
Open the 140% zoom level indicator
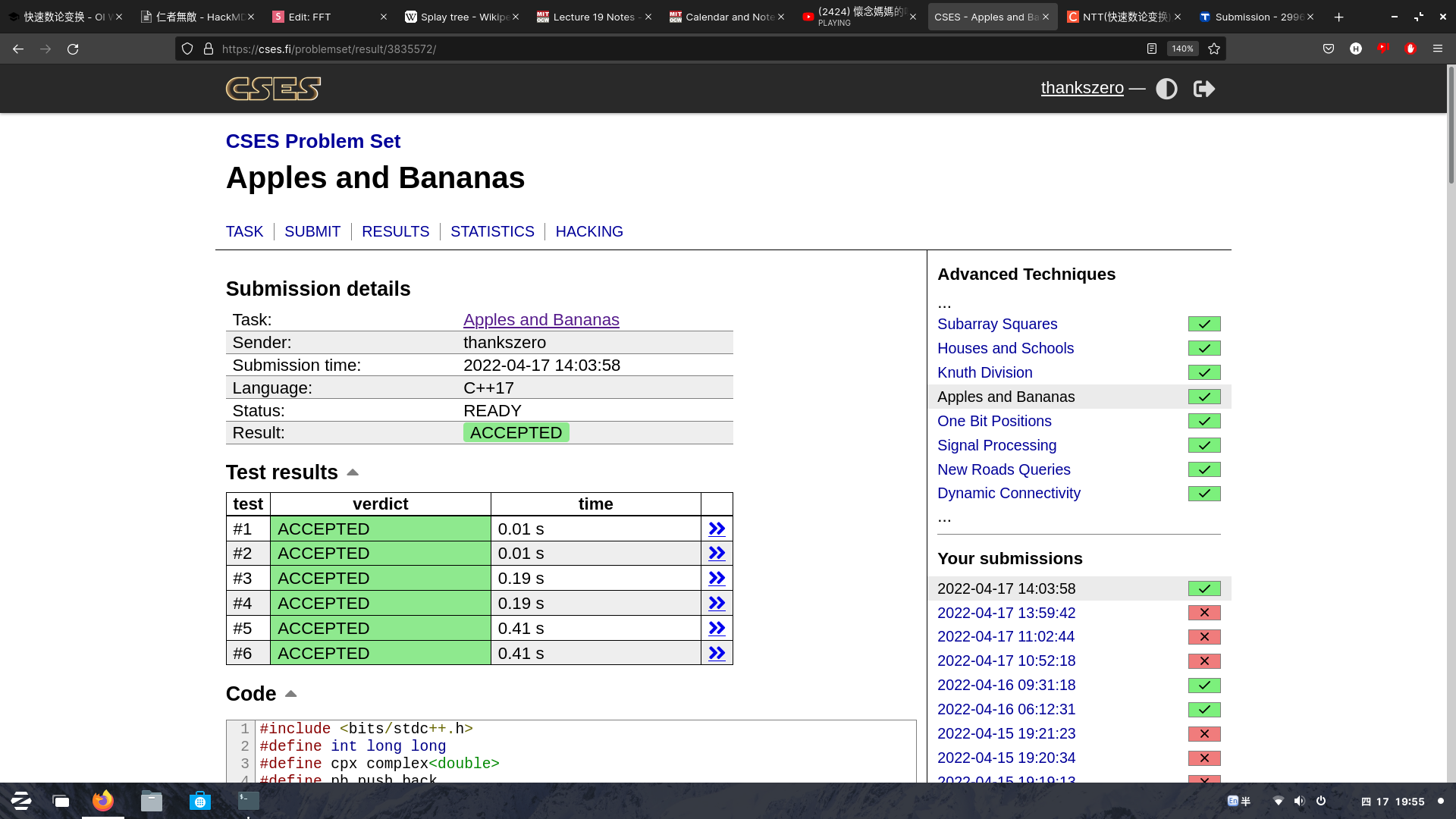[x=1182, y=49]
